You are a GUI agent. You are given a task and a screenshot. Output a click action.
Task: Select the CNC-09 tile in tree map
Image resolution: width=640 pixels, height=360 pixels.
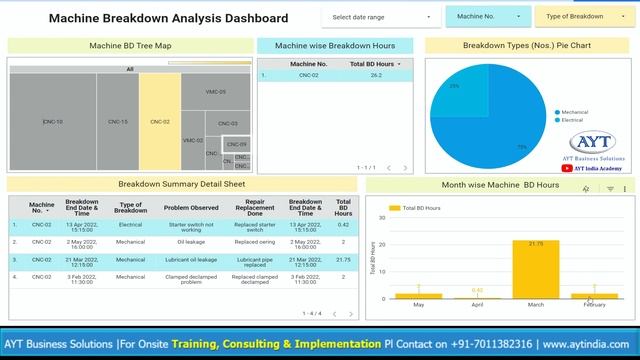pyautogui.click(x=237, y=144)
